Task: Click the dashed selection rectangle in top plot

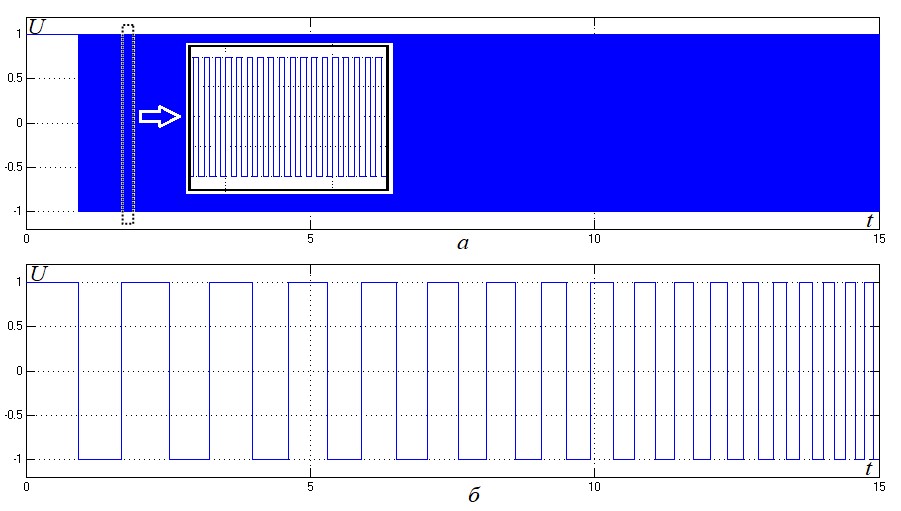Action: [127, 124]
